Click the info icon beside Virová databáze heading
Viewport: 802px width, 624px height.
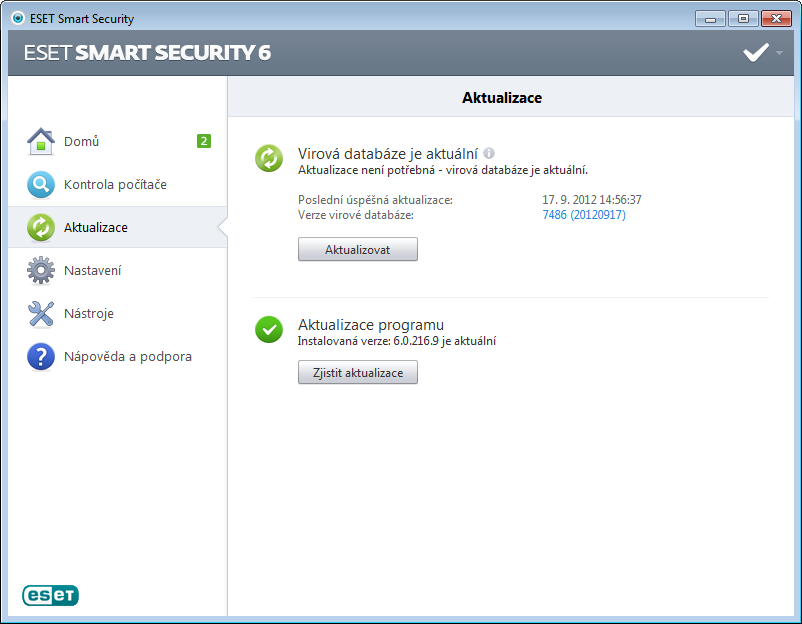489,153
